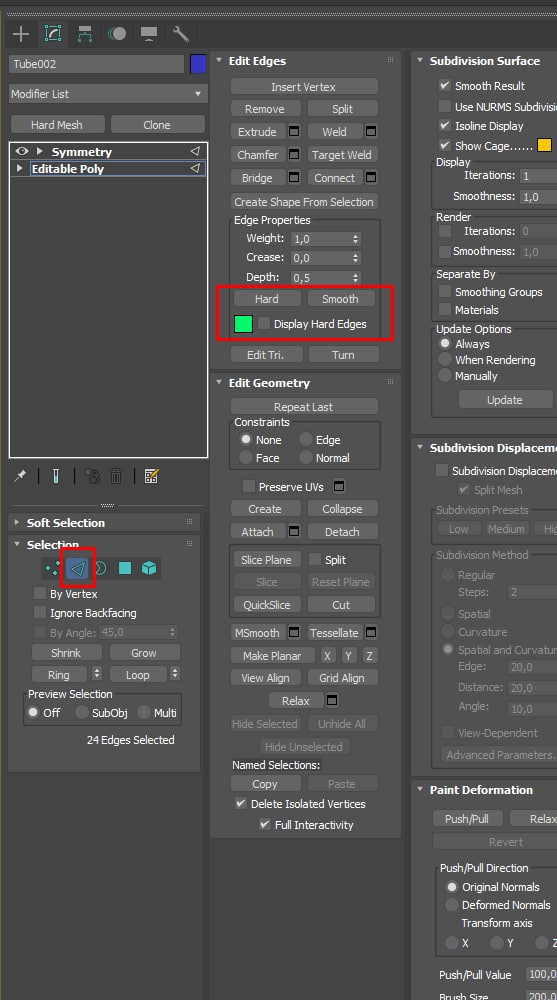Click the Crease value field
This screenshot has height=1000, width=557.
click(322, 258)
